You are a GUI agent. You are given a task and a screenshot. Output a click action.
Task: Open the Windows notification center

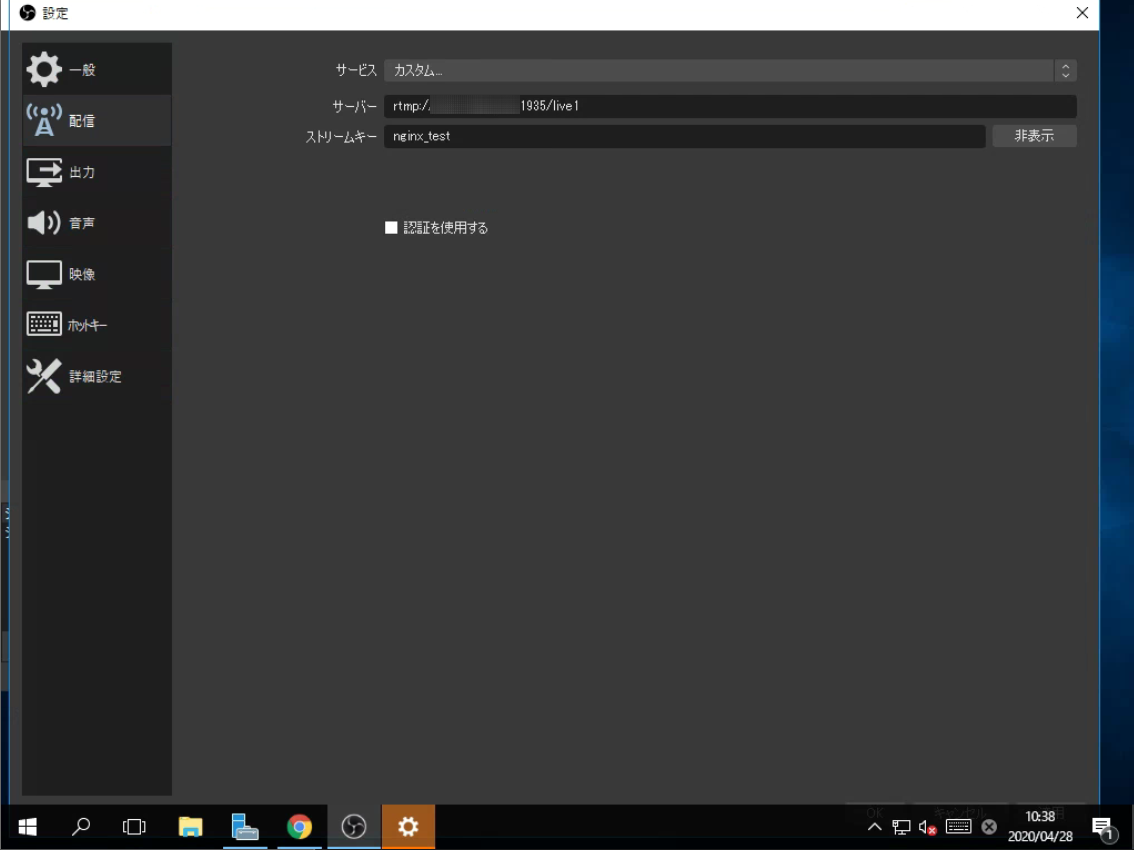pos(1103,827)
